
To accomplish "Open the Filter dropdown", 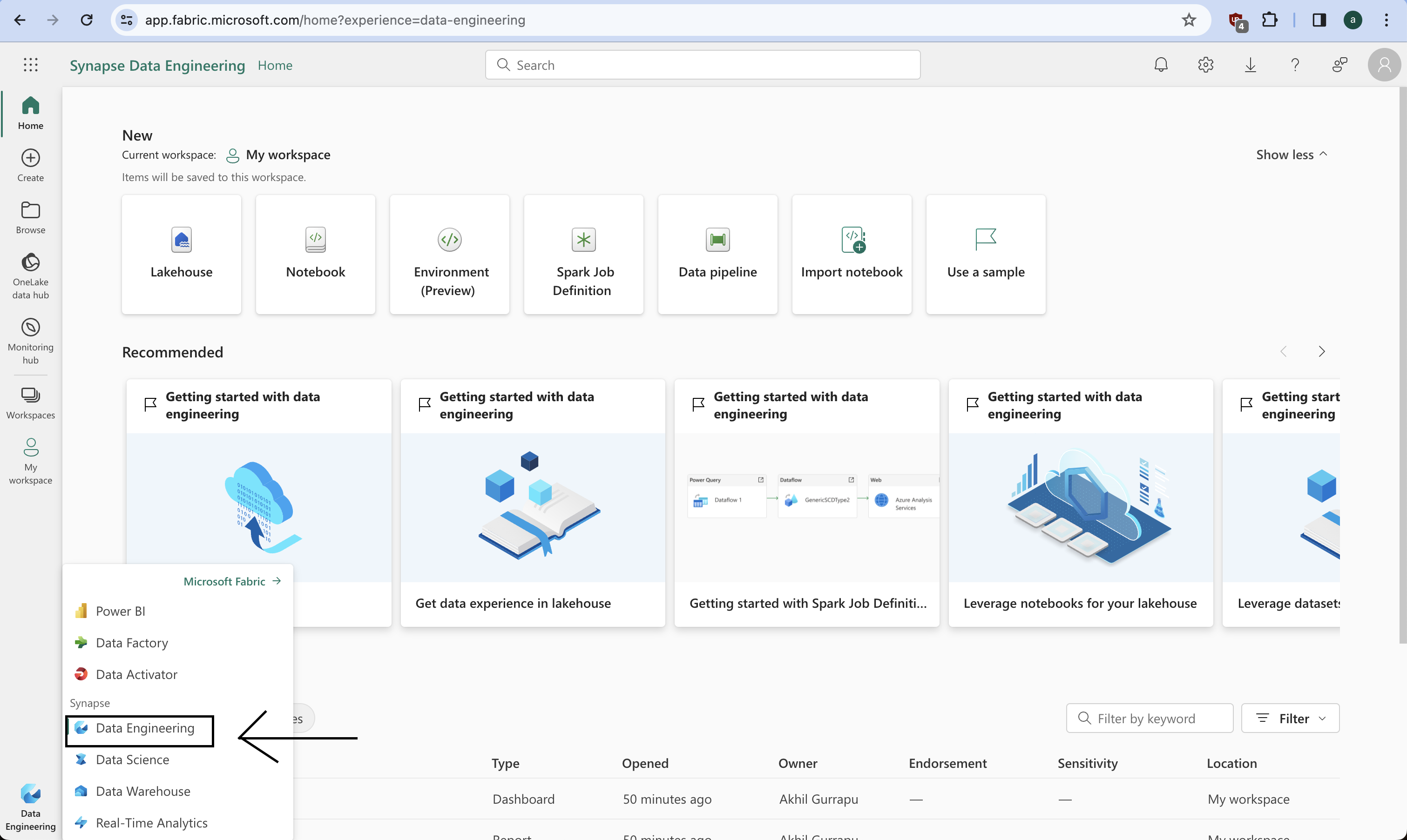I will 1290,718.
